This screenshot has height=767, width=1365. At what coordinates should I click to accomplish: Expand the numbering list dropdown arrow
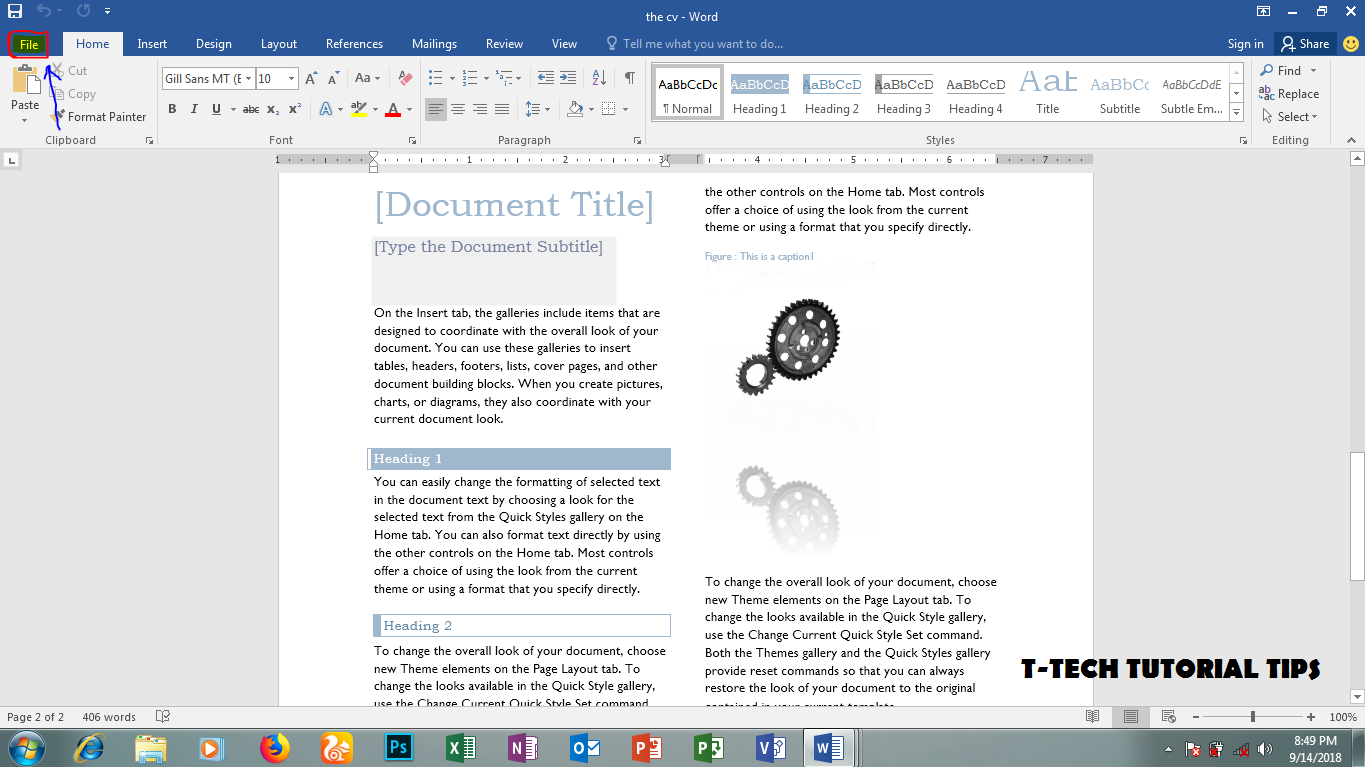click(486, 78)
